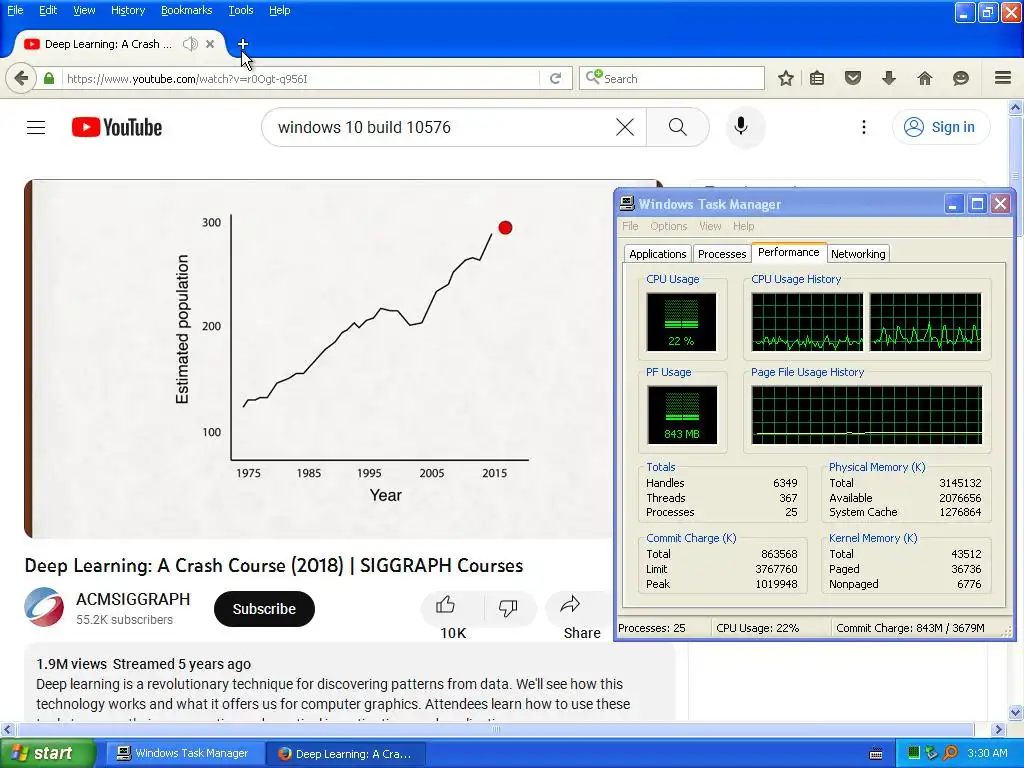Screen dimensions: 1024x768
Task: Open the chat smiley icon in toolbar
Action: tap(961, 78)
